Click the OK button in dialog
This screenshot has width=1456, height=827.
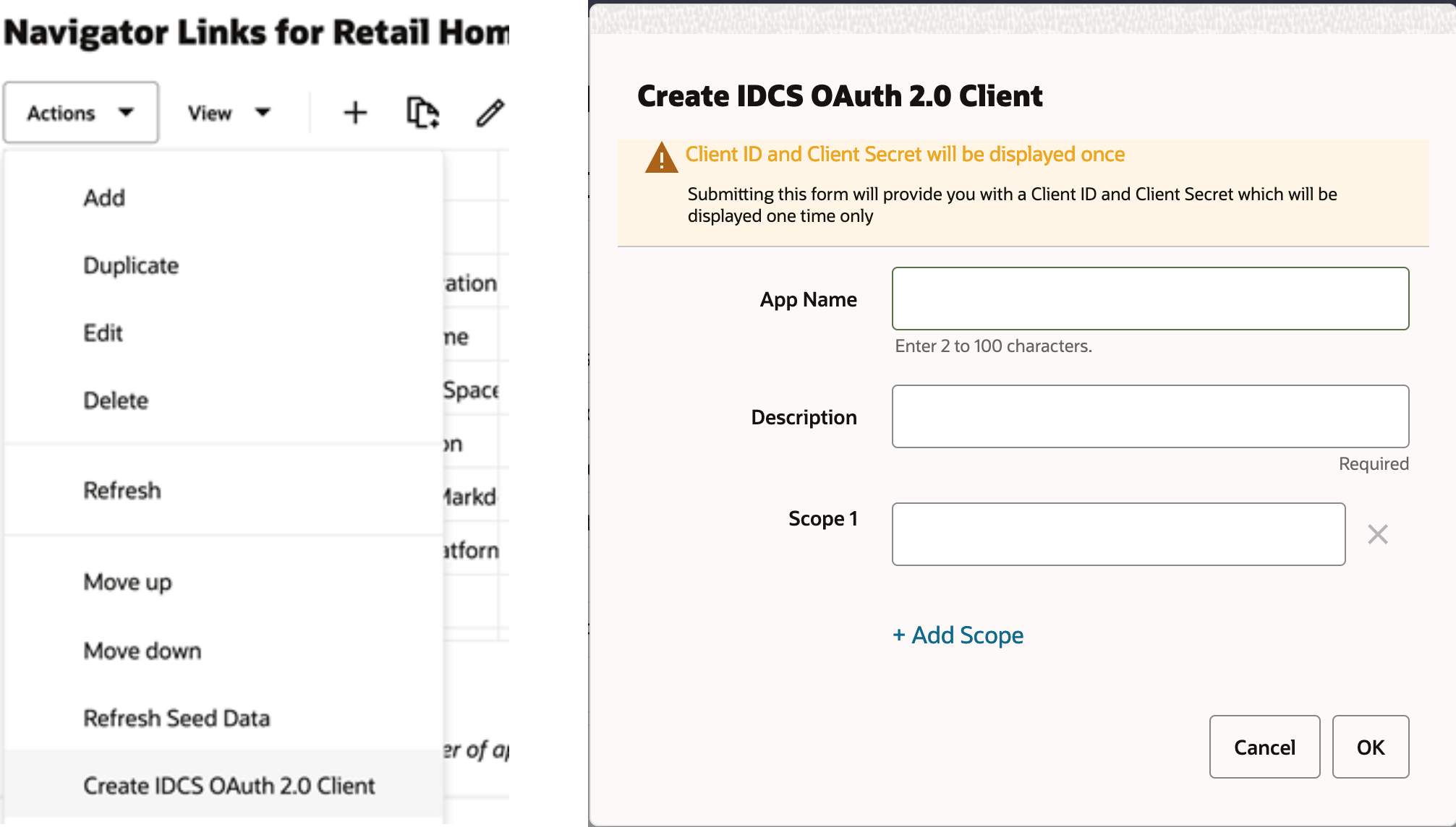point(1371,747)
